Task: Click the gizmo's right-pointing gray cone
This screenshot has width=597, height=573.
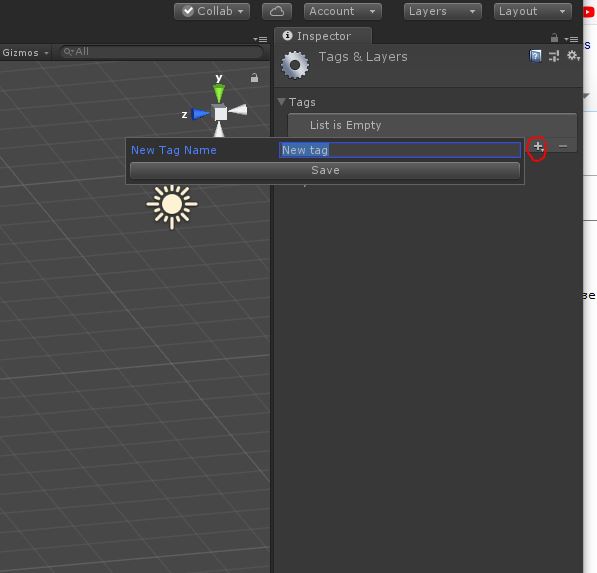Action: [x=238, y=110]
